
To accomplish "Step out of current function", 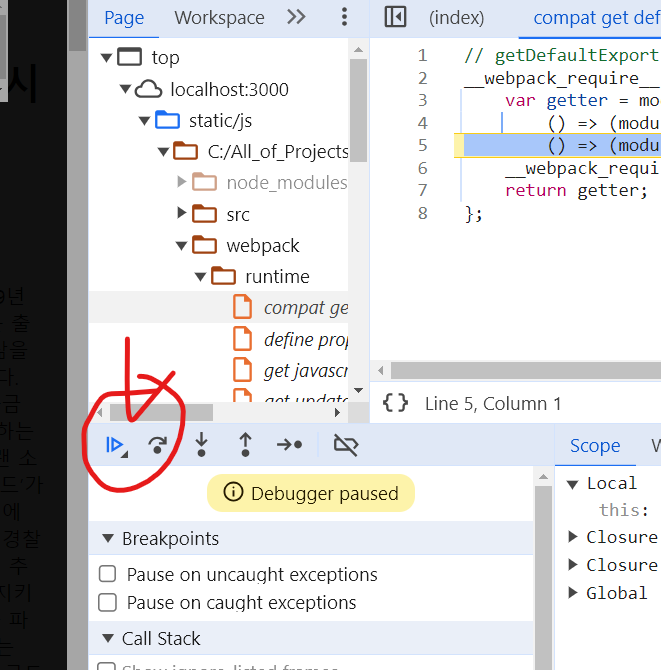I will (245, 445).
